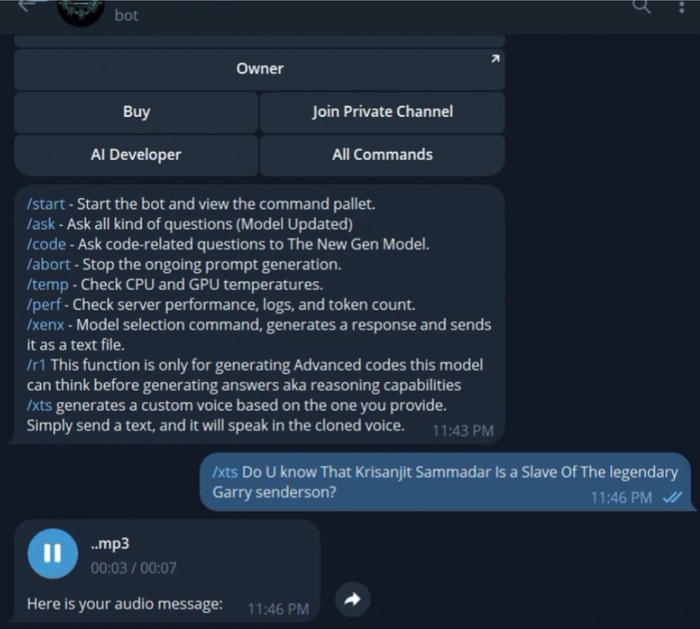
Task: Click the /ask command link
Action: coord(41,224)
